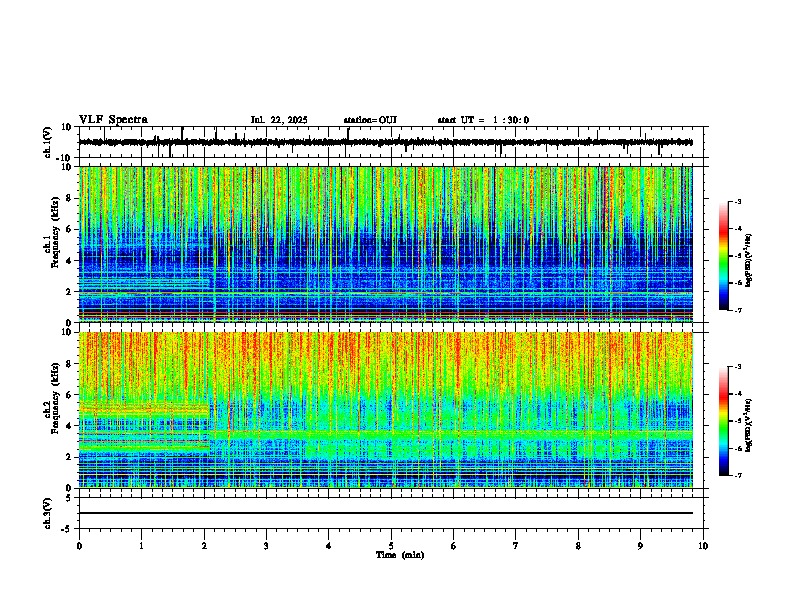Click the ch.2 PSD color scale bar
The width and height of the screenshot is (792, 612).
click(x=724, y=421)
